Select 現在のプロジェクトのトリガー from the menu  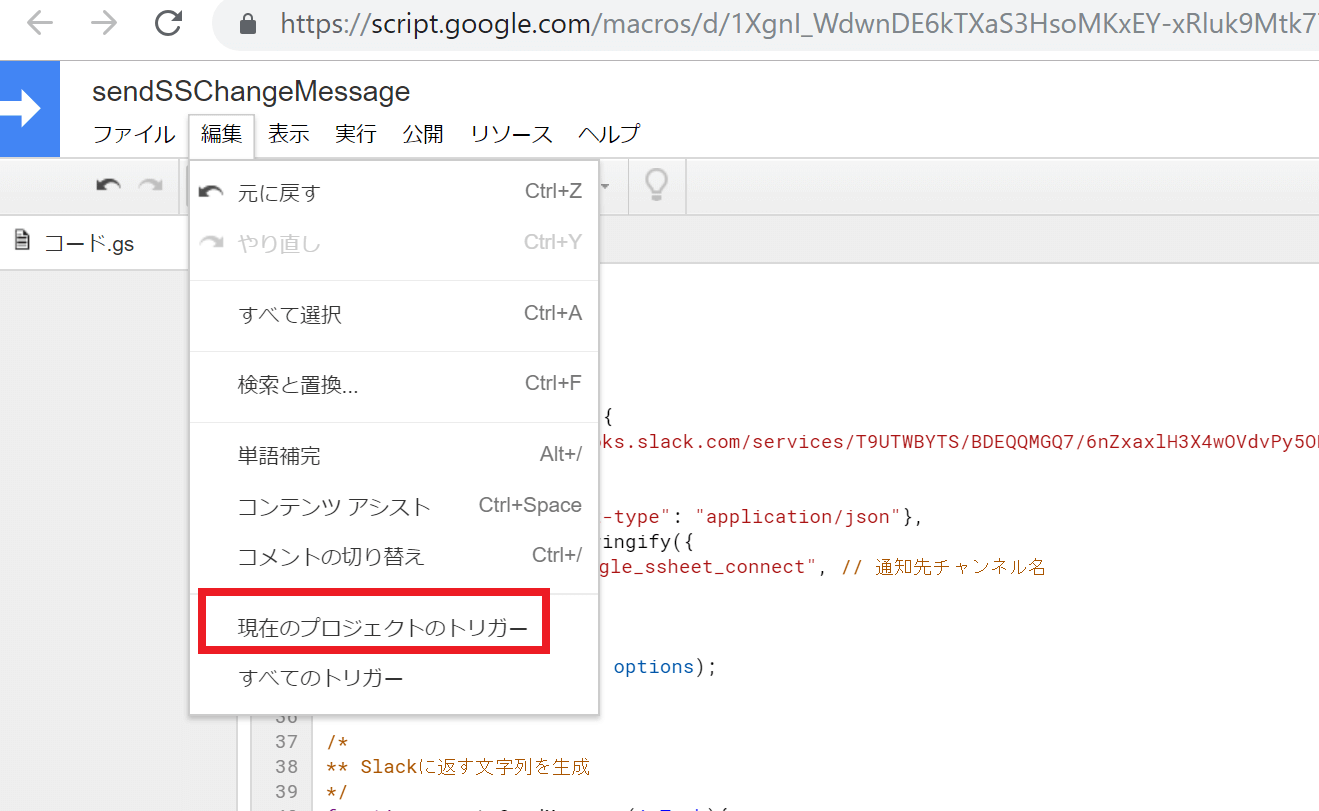[382, 629]
